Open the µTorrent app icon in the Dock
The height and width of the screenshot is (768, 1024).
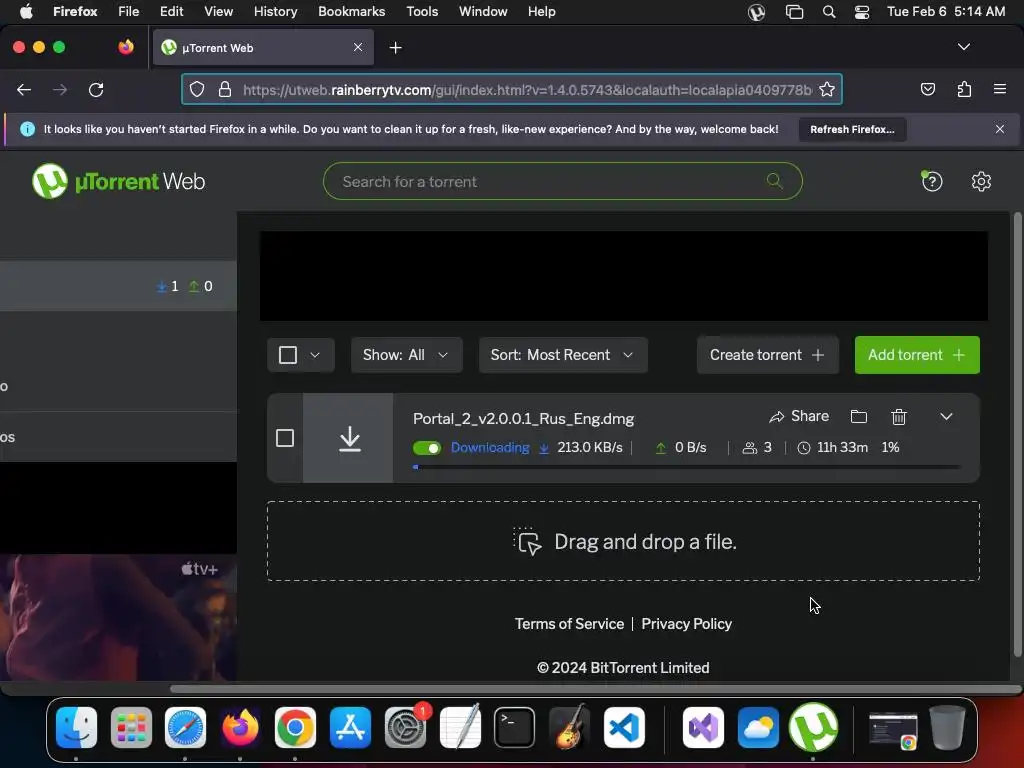(x=813, y=727)
